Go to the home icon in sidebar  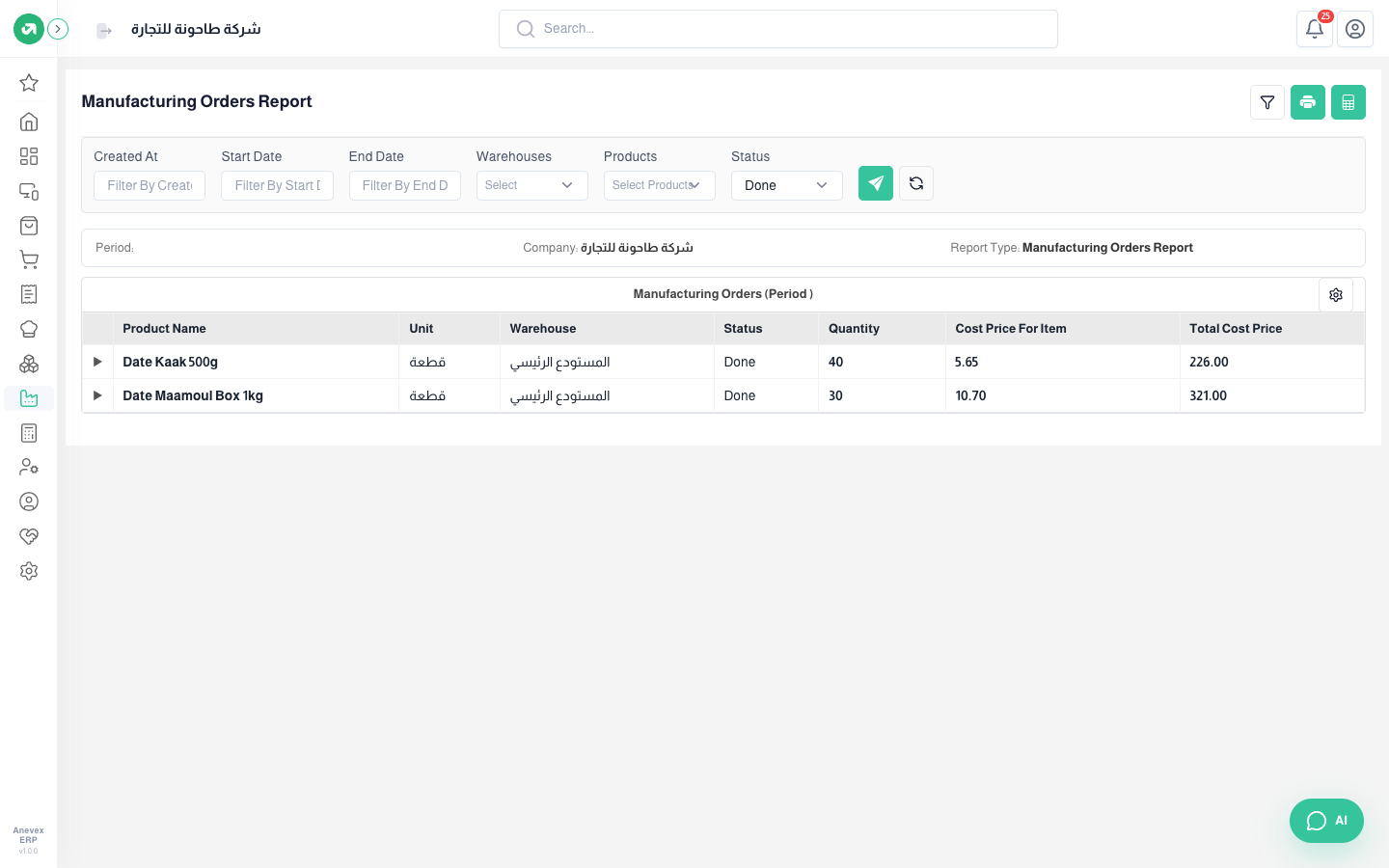(x=29, y=122)
